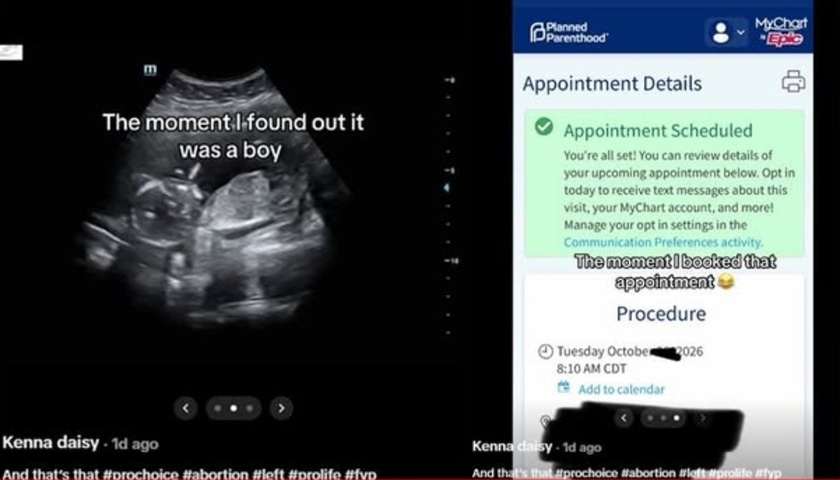Click the clock icon beside Tuesday date

[x=545, y=352]
